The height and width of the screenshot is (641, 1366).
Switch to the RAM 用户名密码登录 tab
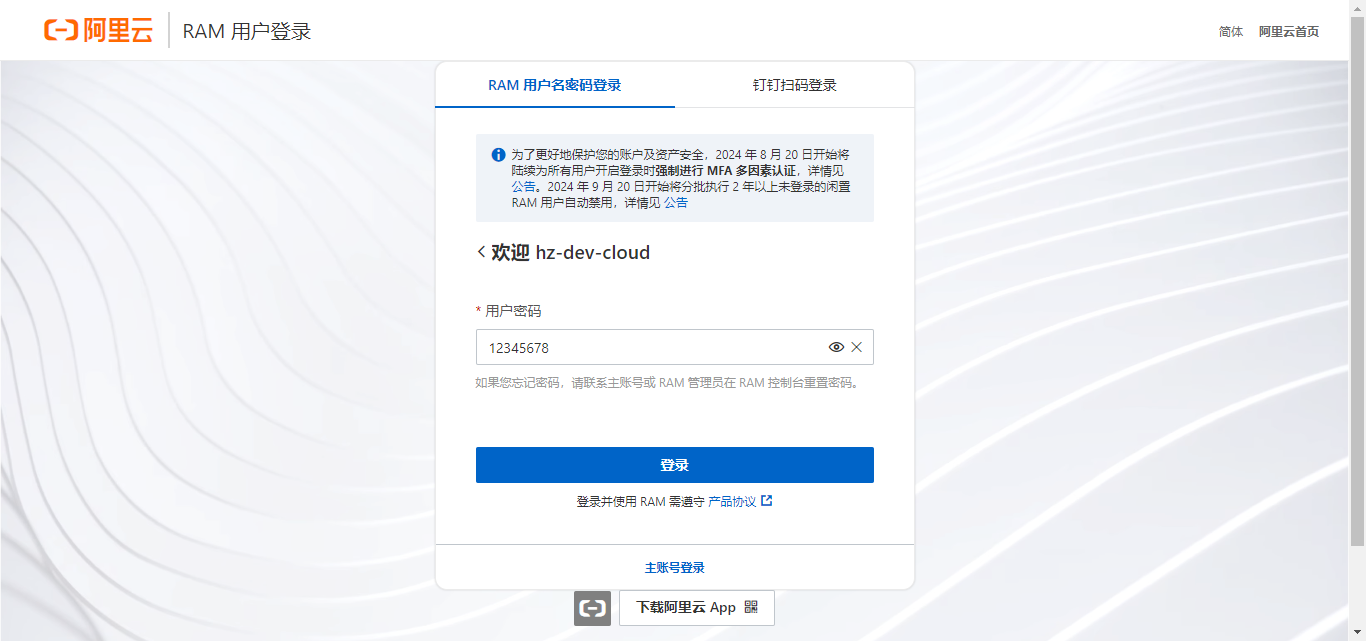coord(555,85)
